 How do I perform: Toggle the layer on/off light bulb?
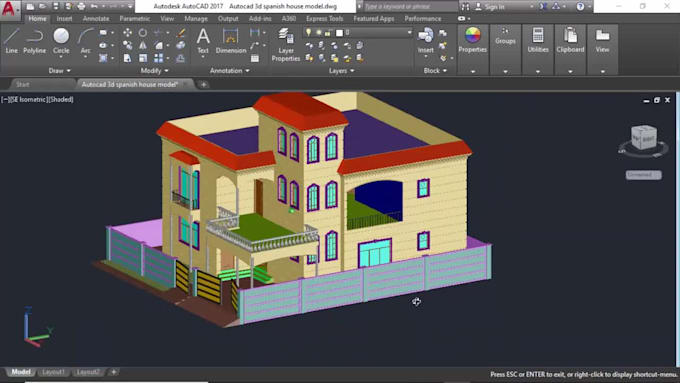(x=308, y=33)
